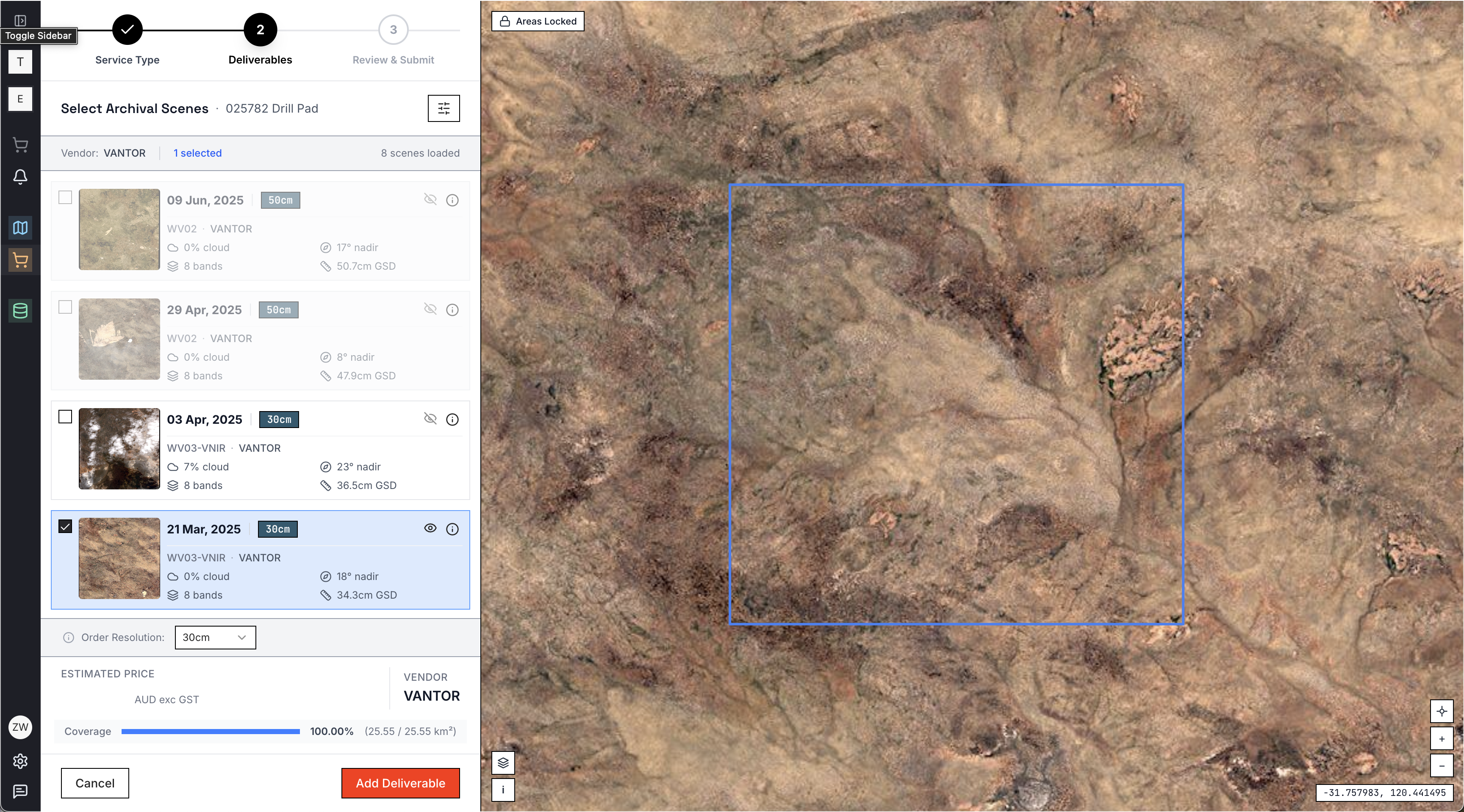1464x812 pixels.
Task: Go to the Service Type step
Action: 127,30
